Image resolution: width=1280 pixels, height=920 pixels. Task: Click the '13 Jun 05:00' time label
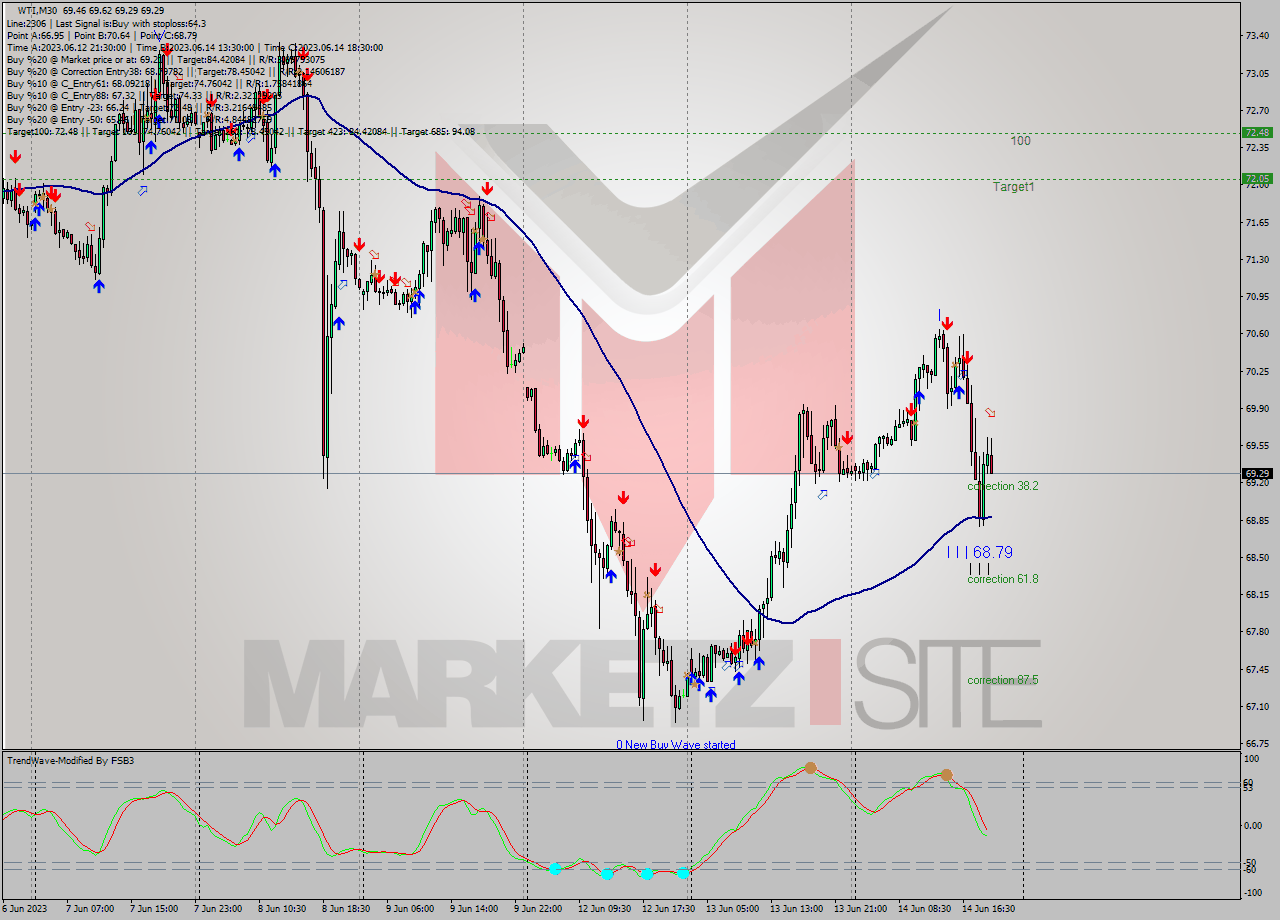(732, 909)
